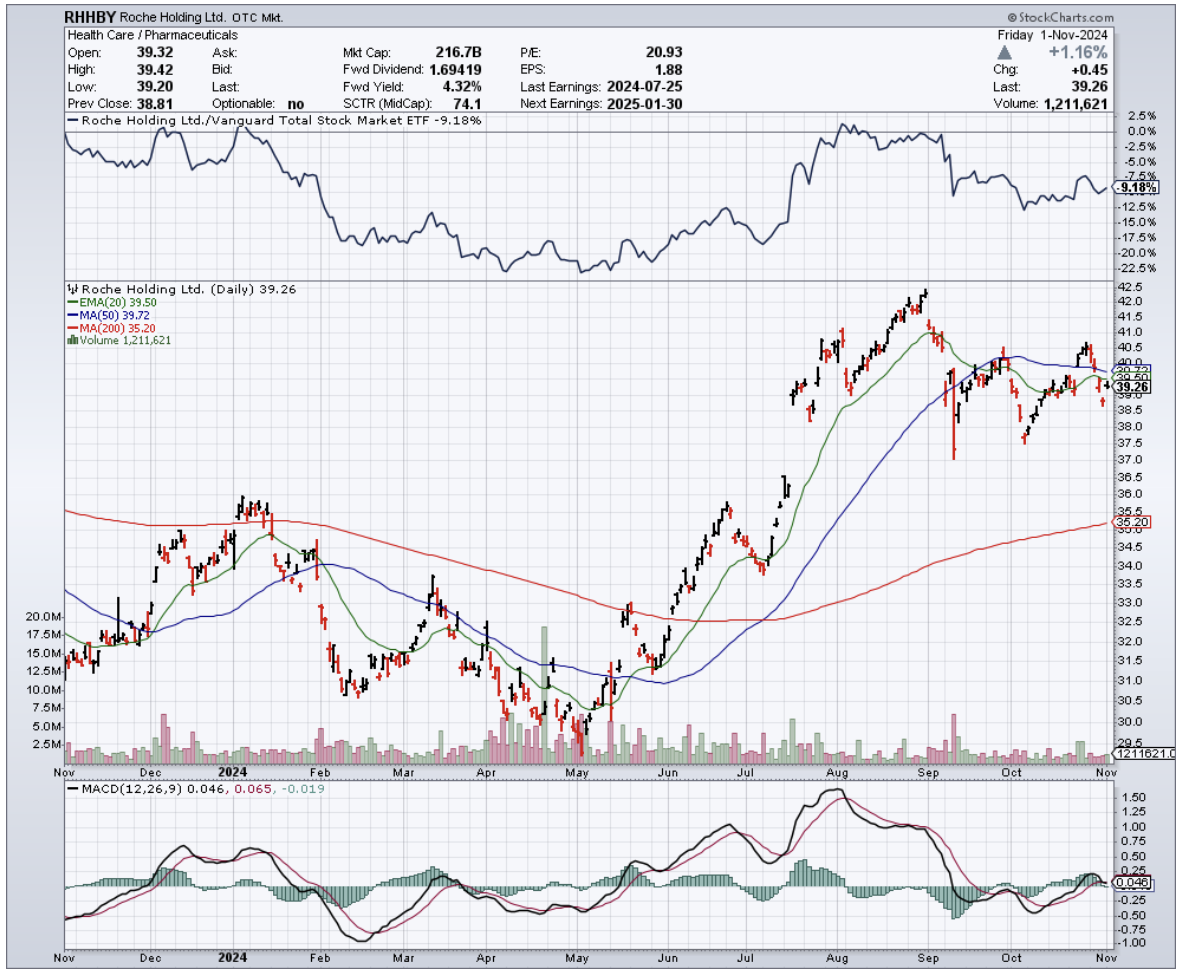The image size is (1182, 978).
Task: Click the green up-triangle change arrow
Action: [x=1033, y=52]
